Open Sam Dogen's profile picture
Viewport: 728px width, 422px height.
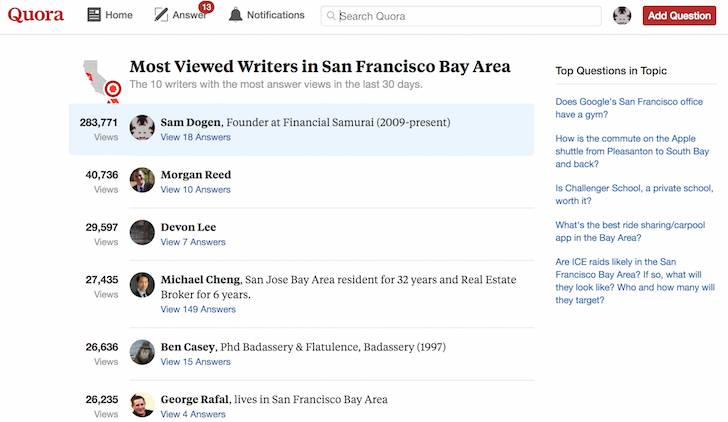click(x=142, y=128)
